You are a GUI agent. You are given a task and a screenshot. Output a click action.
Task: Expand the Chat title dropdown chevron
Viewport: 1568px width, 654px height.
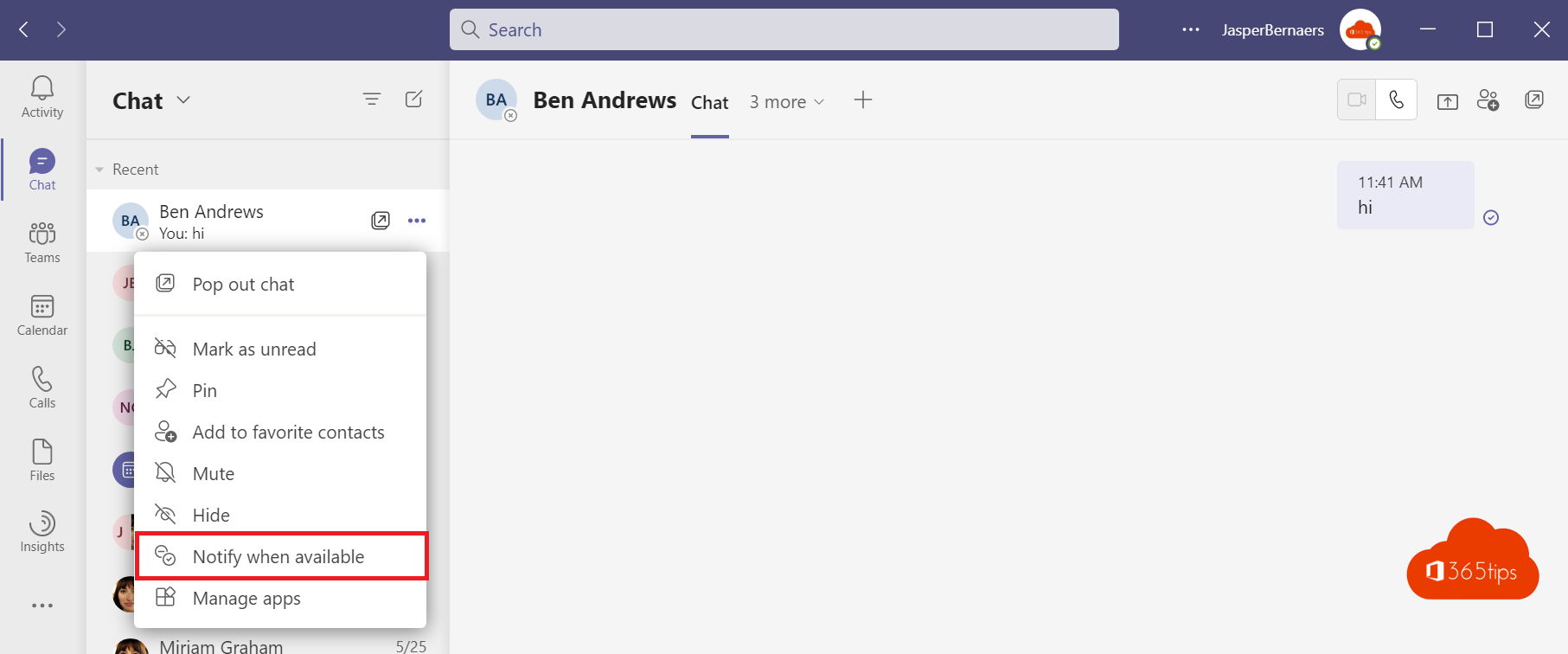coord(183,100)
